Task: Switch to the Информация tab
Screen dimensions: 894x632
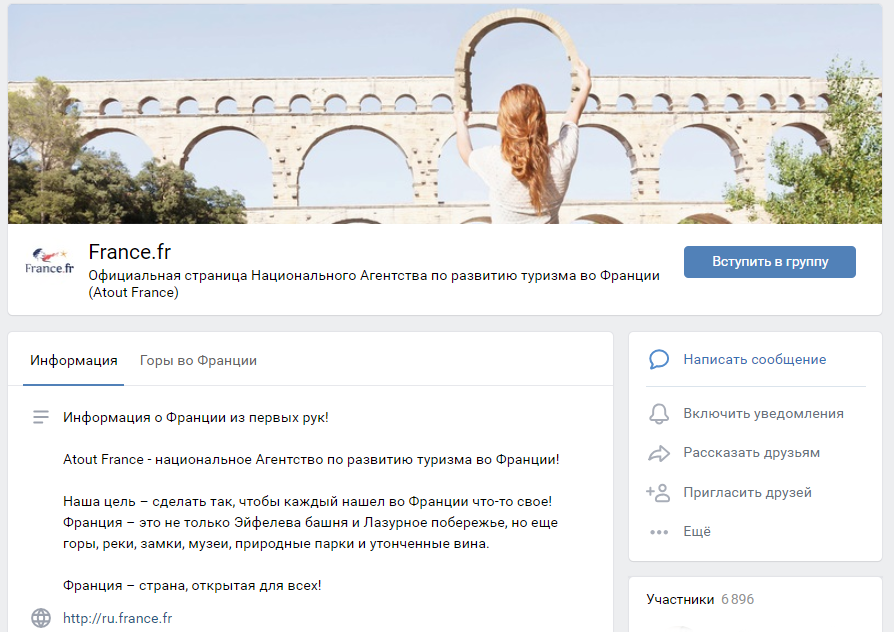Action: (73, 360)
